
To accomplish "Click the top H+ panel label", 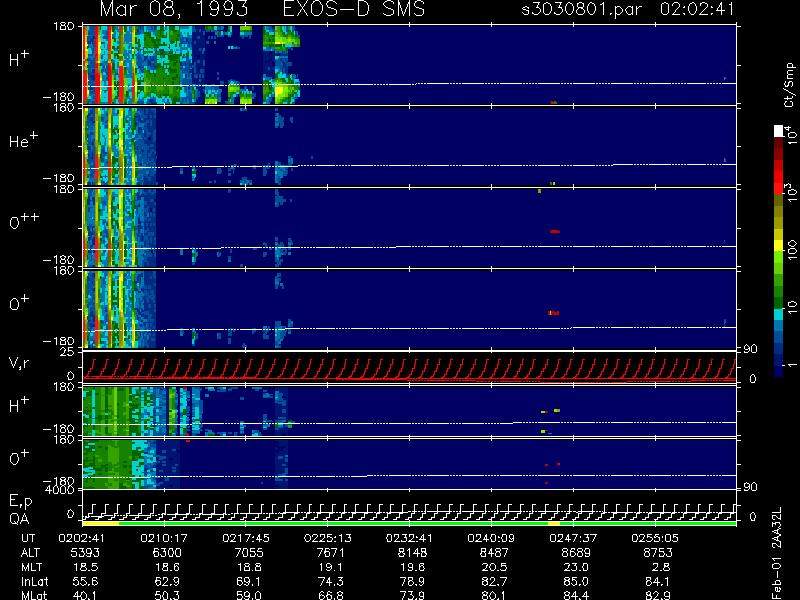I will (19, 59).
